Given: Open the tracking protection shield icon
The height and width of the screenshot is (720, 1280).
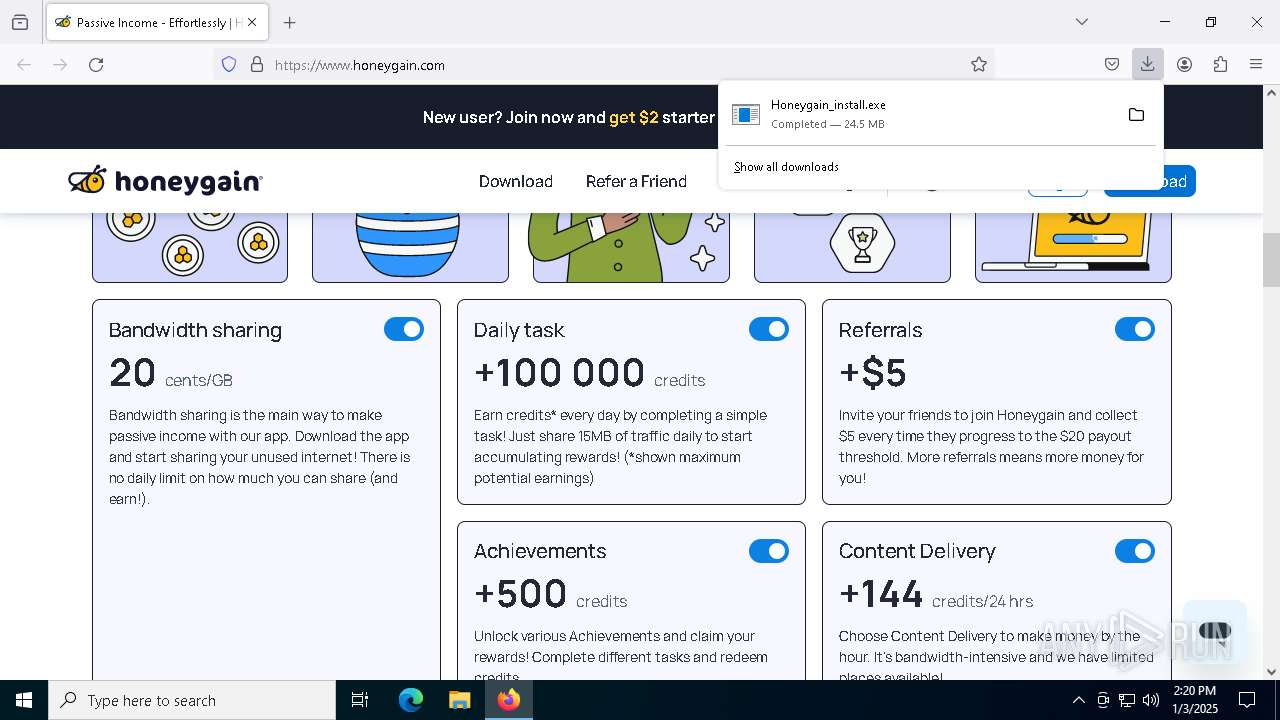Looking at the screenshot, I should tap(229, 64).
